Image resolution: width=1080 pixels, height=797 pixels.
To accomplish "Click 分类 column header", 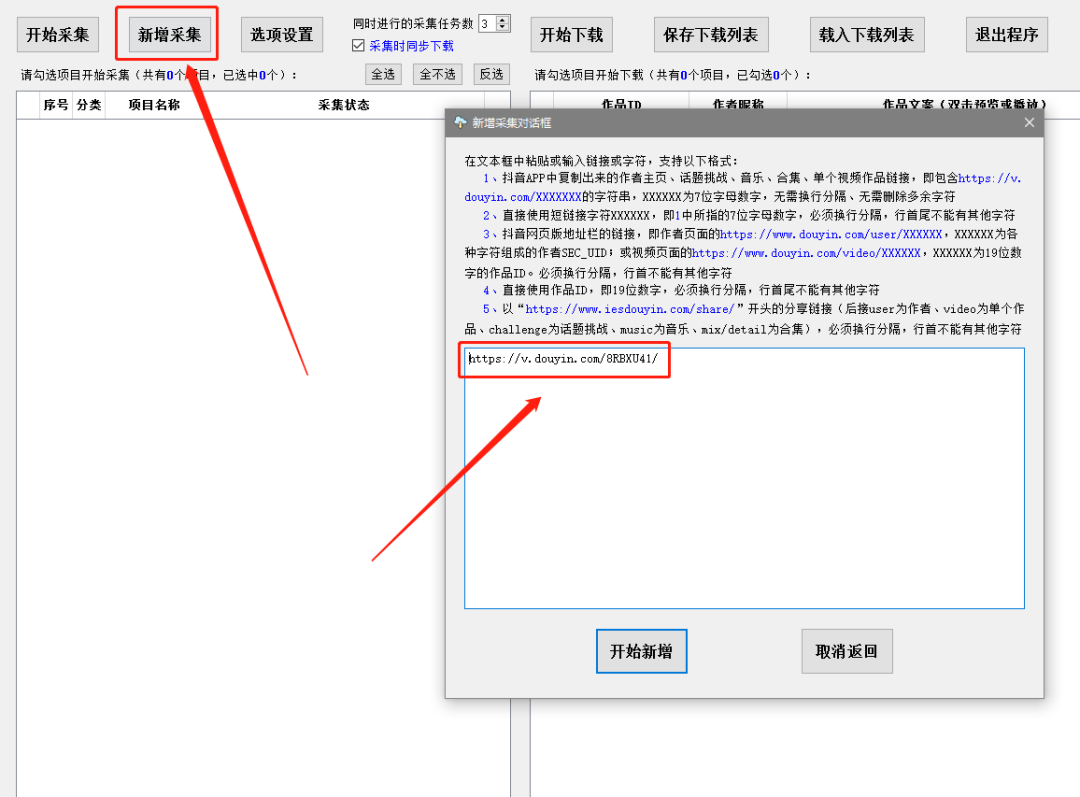I will (x=89, y=105).
